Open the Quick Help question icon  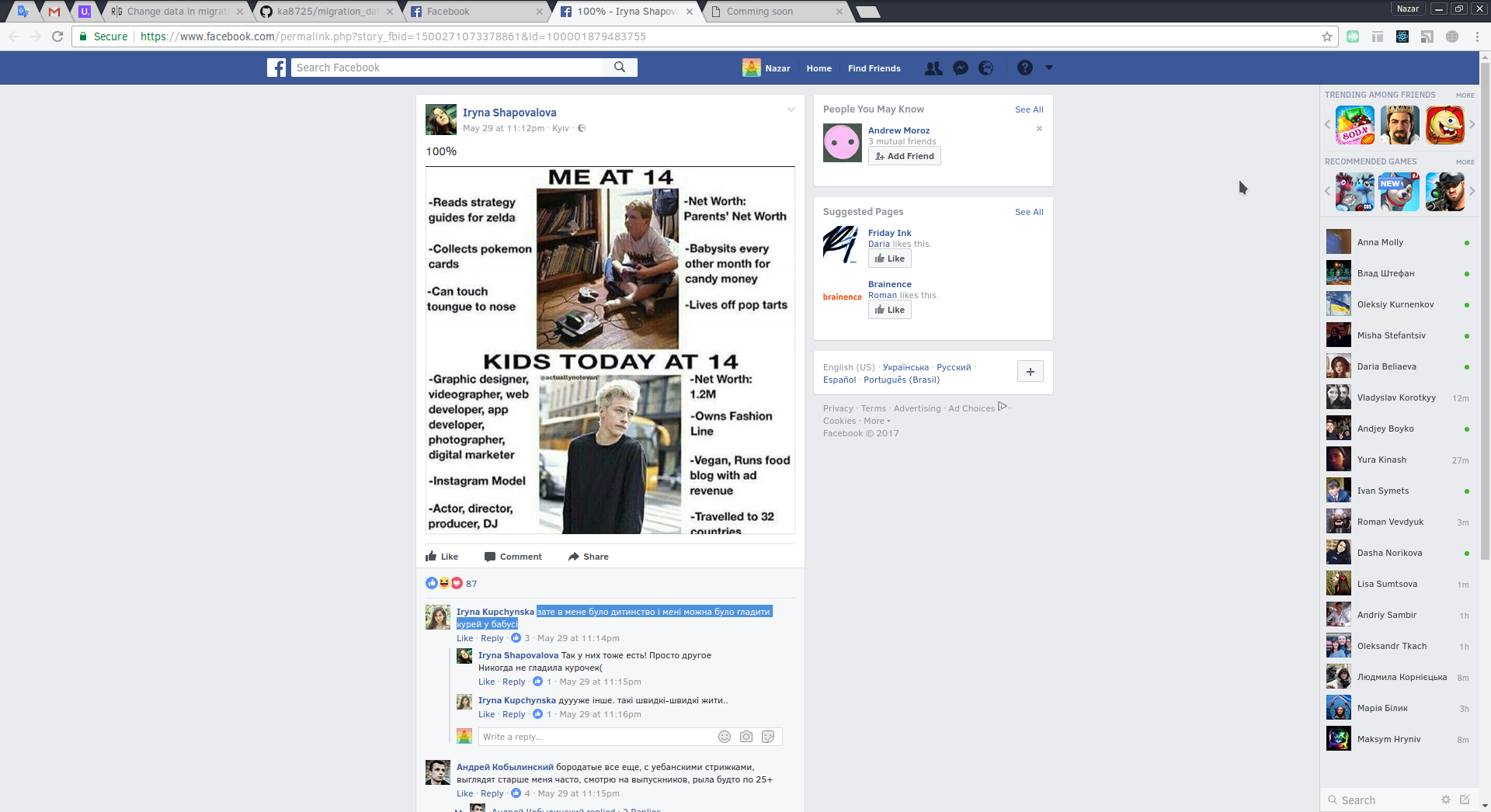coord(1025,68)
